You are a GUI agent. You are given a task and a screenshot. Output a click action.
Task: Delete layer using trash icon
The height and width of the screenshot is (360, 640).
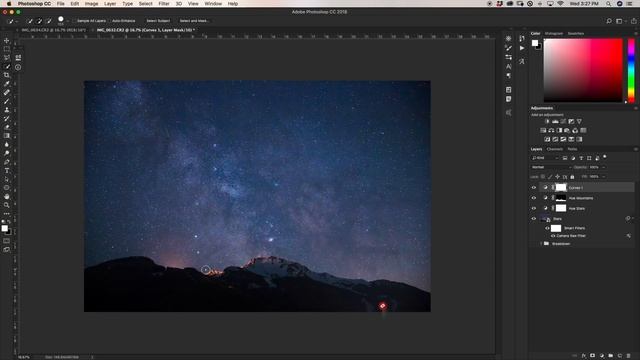629,356
